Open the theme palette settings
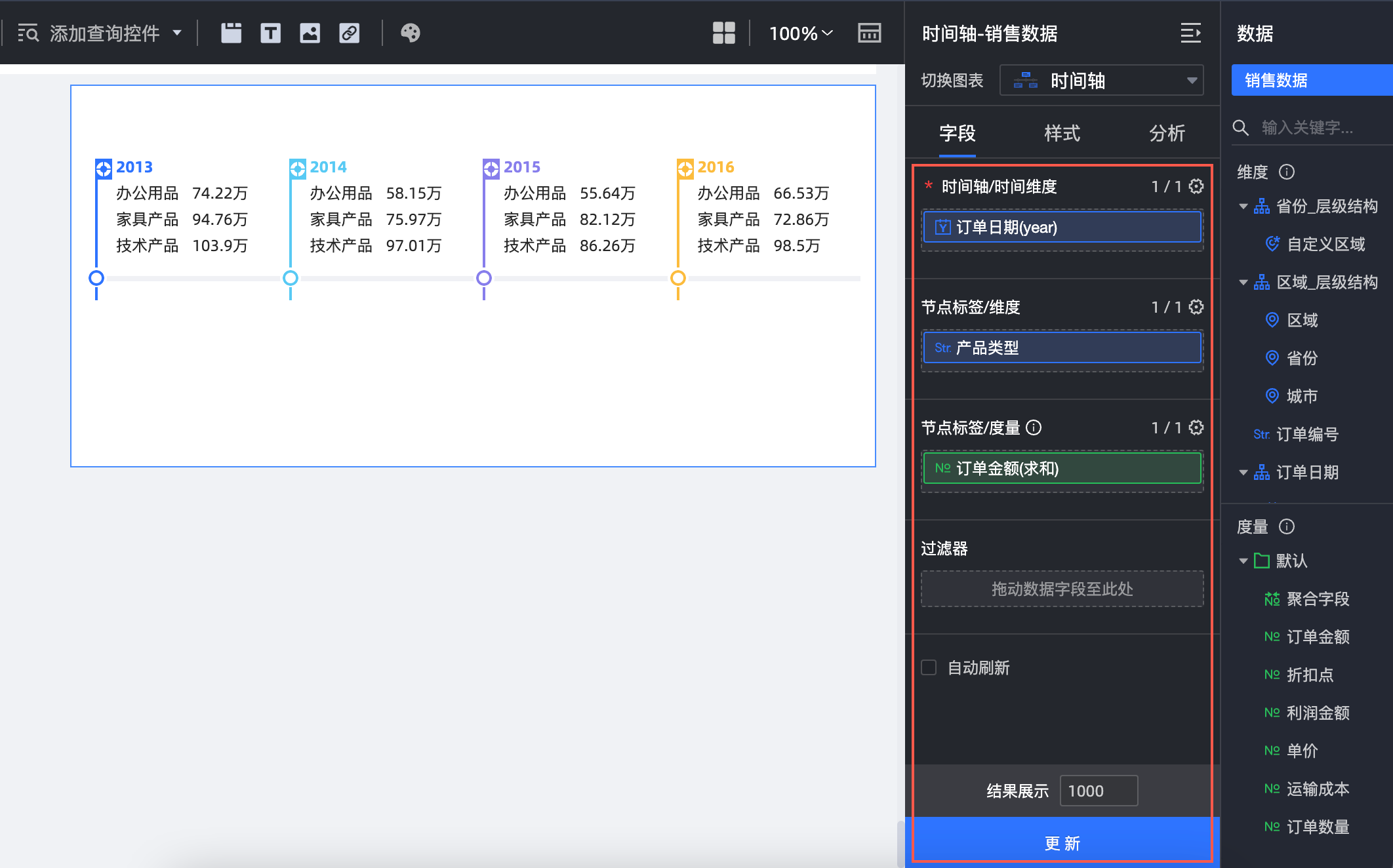Viewport: 1393px width, 868px height. coord(411,33)
